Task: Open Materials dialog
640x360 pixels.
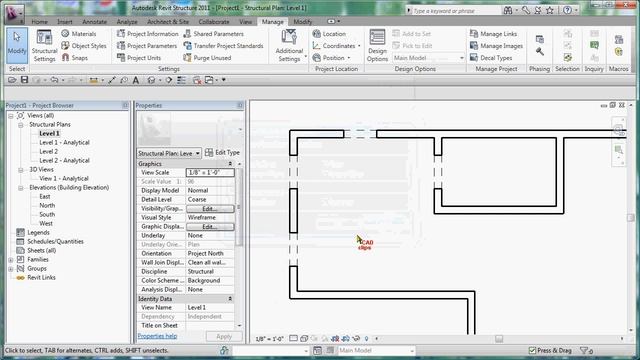Action: pyautogui.click(x=79, y=34)
